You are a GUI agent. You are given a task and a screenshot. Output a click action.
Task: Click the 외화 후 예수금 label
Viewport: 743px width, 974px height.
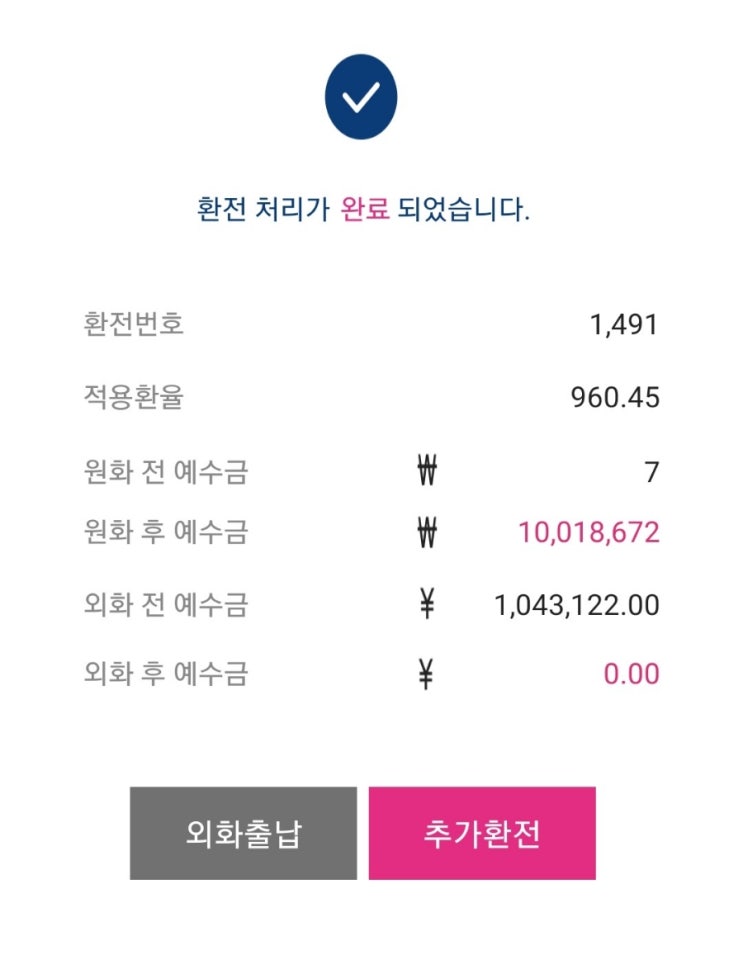click(x=166, y=675)
